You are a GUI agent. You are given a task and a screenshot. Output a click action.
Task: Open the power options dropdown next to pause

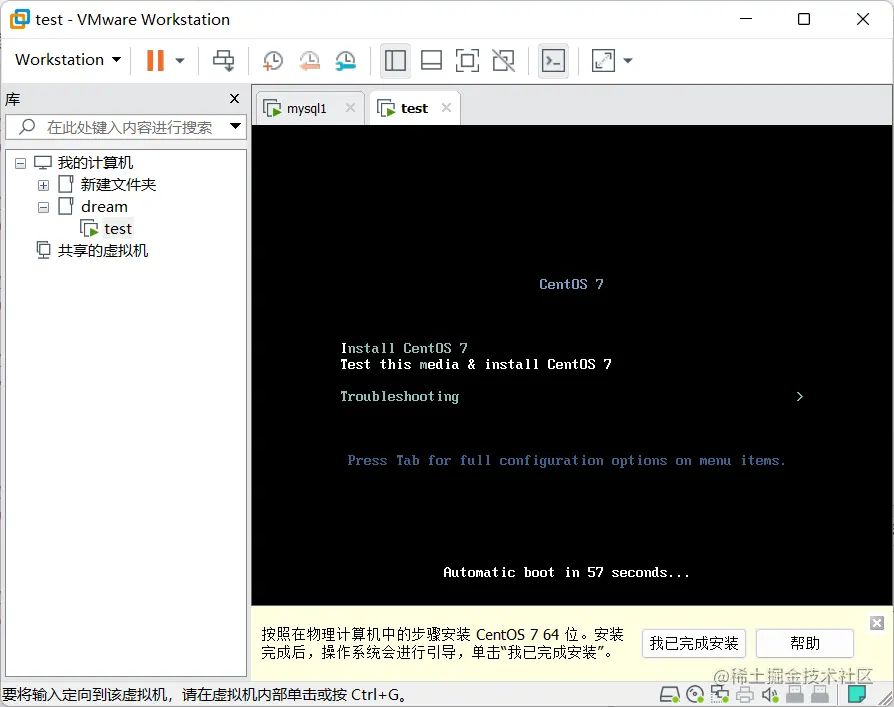coord(180,60)
